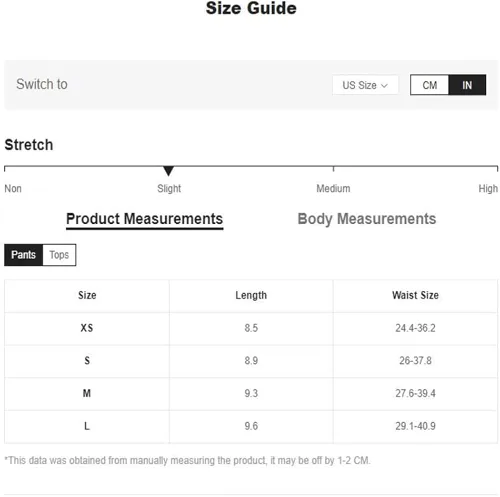Switch units to CM
This screenshot has height=497, width=500.
click(429, 85)
